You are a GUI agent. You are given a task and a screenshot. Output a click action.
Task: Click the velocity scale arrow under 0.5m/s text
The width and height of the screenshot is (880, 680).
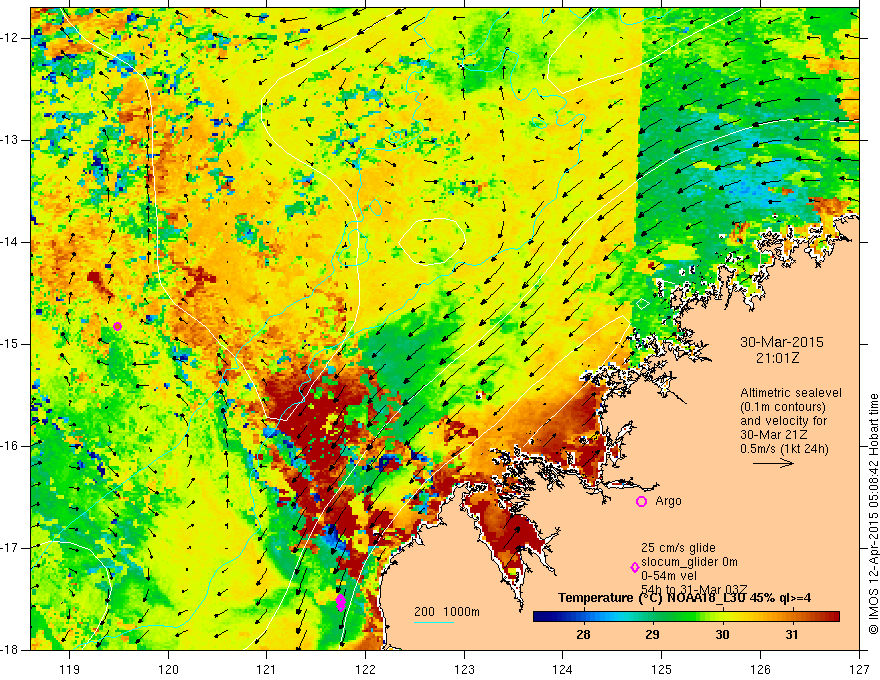click(773, 463)
